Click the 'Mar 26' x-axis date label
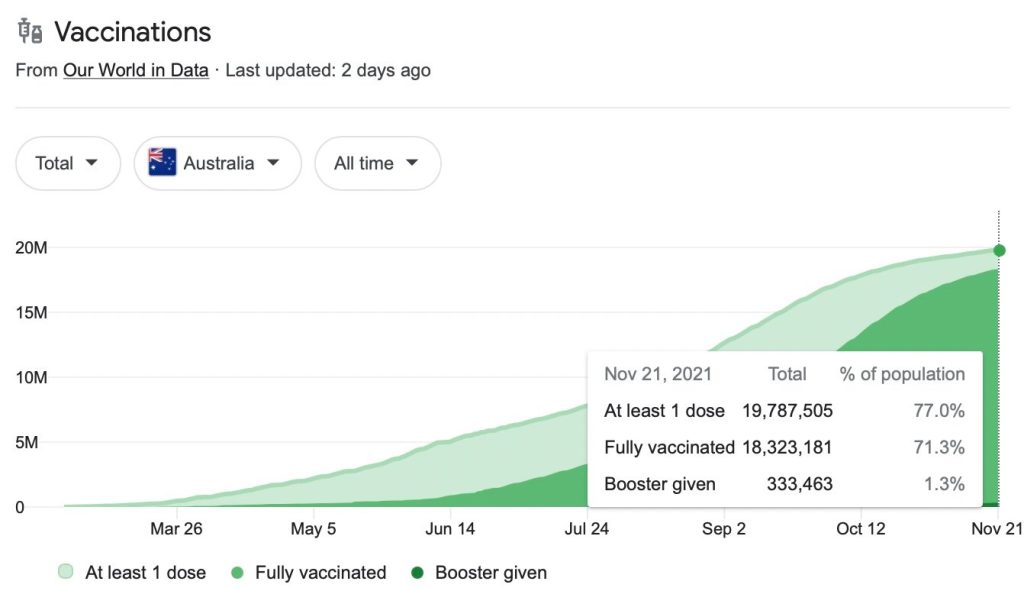 [x=176, y=529]
